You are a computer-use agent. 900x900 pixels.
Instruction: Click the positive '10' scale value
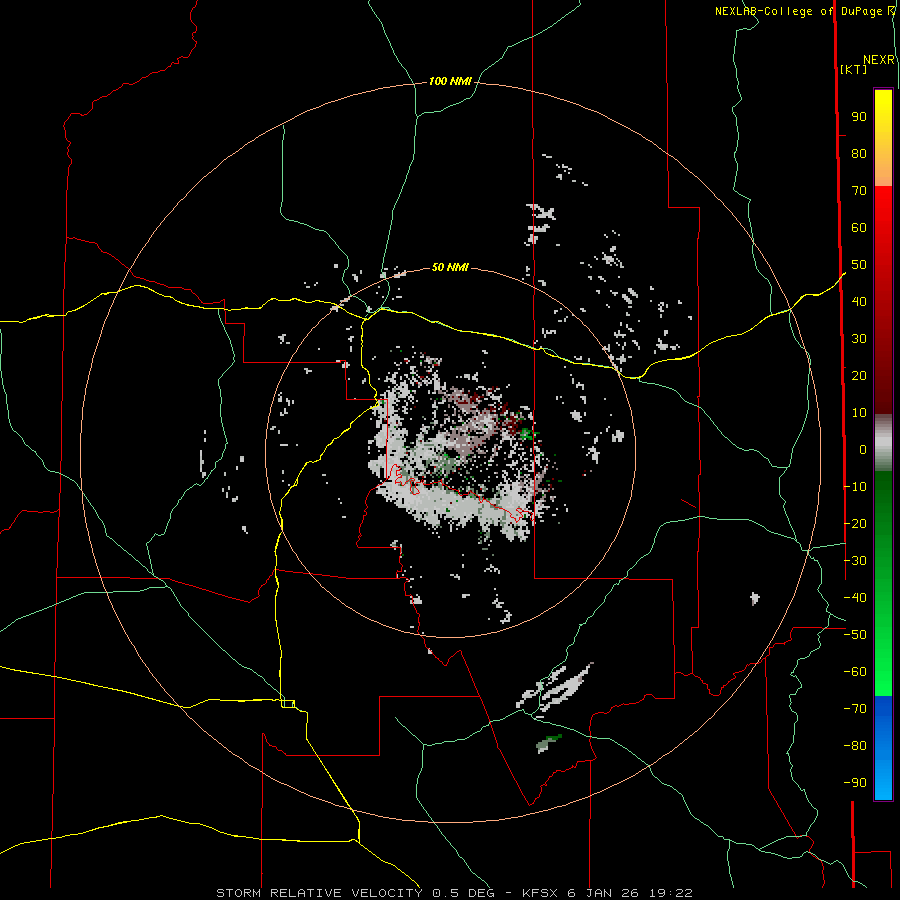coord(859,413)
